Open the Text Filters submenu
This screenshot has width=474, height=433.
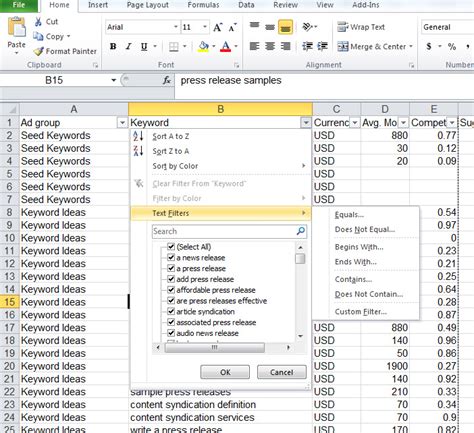coord(220,213)
